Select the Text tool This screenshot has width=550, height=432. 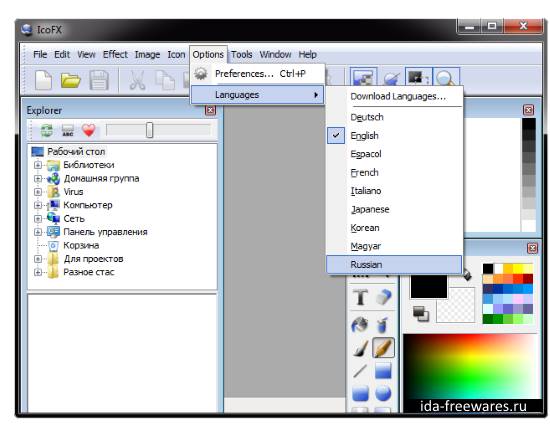click(360, 297)
